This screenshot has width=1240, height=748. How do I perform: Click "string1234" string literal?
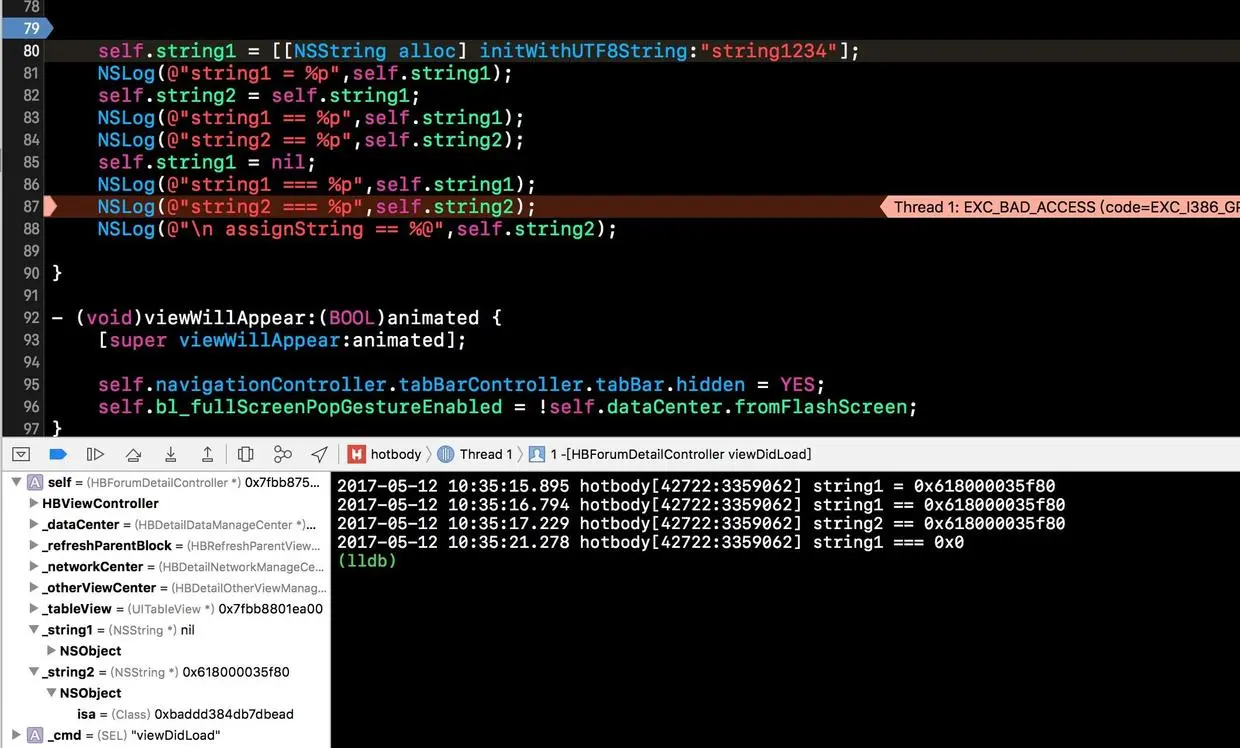768,51
